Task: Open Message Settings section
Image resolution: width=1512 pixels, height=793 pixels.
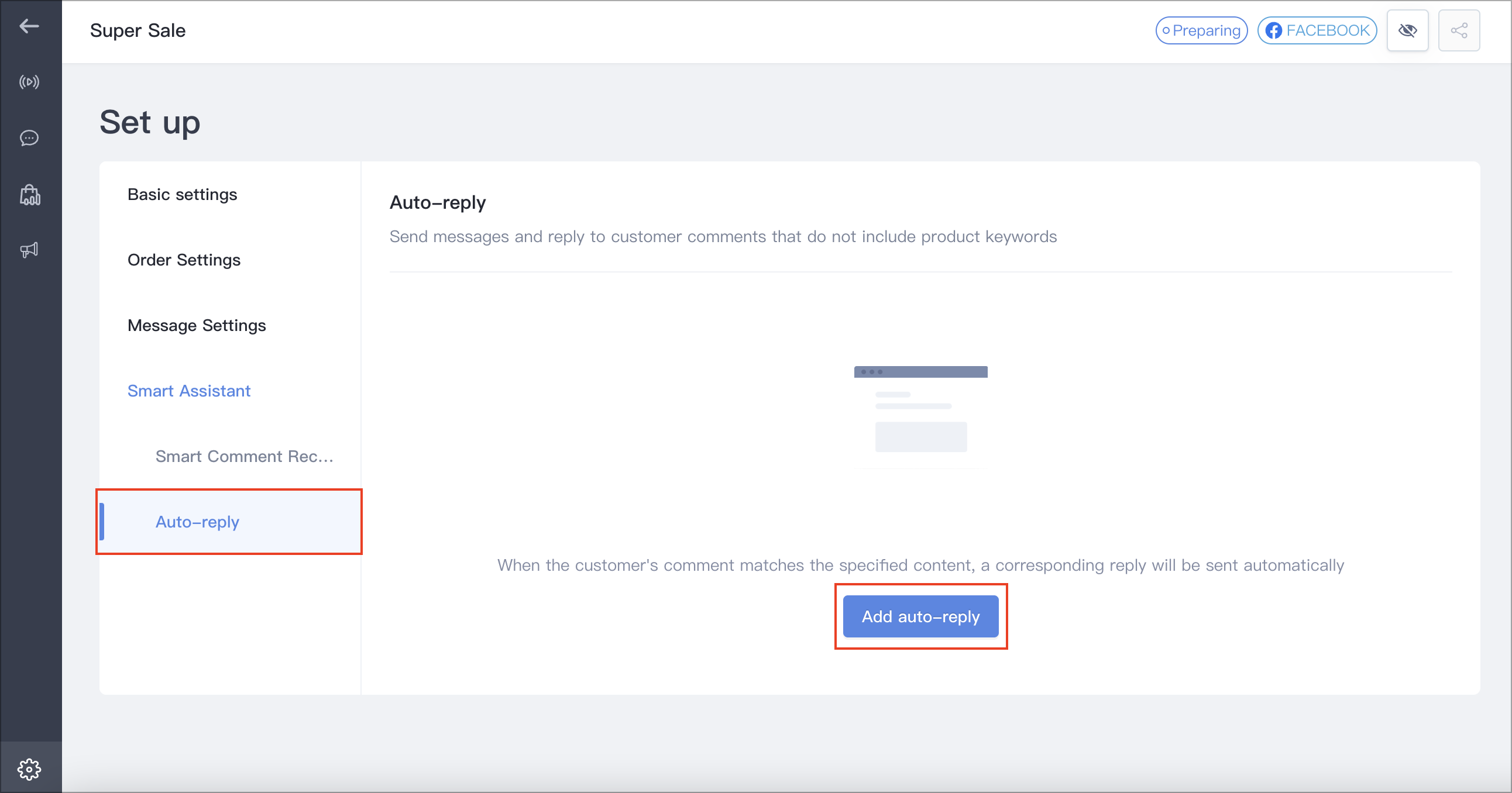Action: tap(196, 325)
